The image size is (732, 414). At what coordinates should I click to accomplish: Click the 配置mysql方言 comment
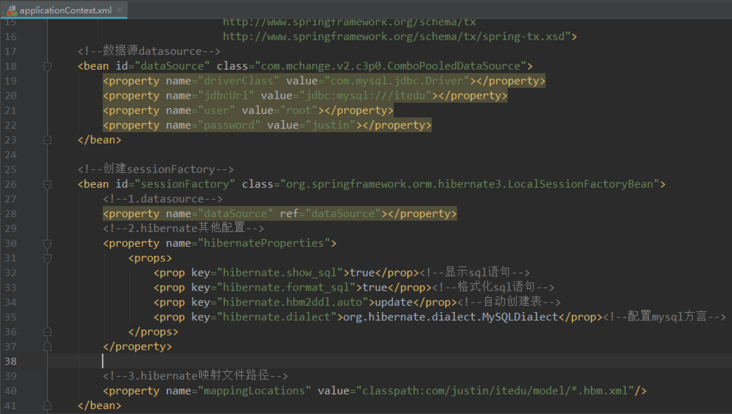(664, 317)
